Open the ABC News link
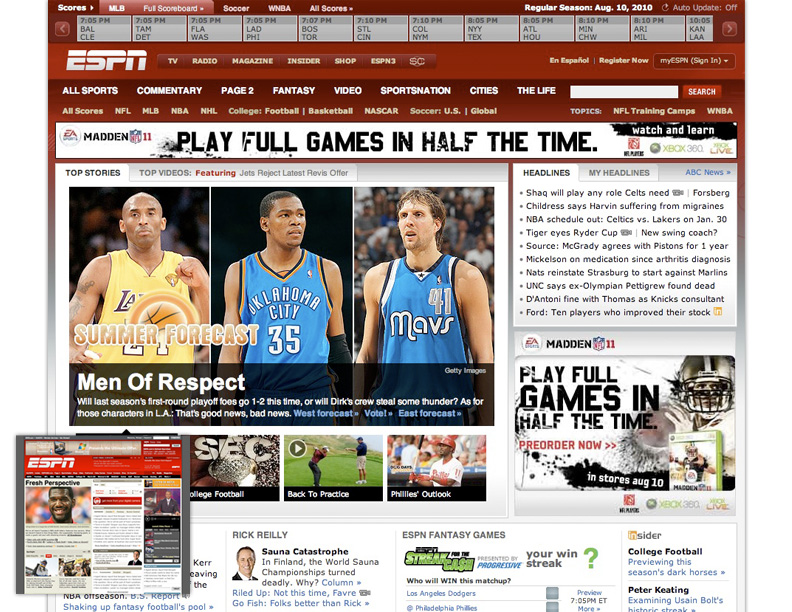This screenshot has height=612, width=792. (x=708, y=172)
